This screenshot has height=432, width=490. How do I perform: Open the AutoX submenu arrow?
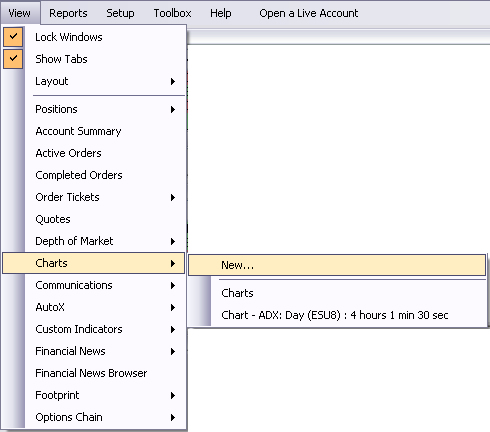[x=173, y=307]
